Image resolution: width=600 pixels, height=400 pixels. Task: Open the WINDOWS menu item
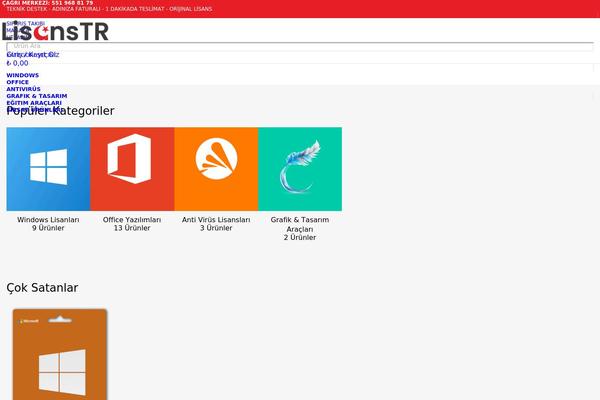(23, 75)
